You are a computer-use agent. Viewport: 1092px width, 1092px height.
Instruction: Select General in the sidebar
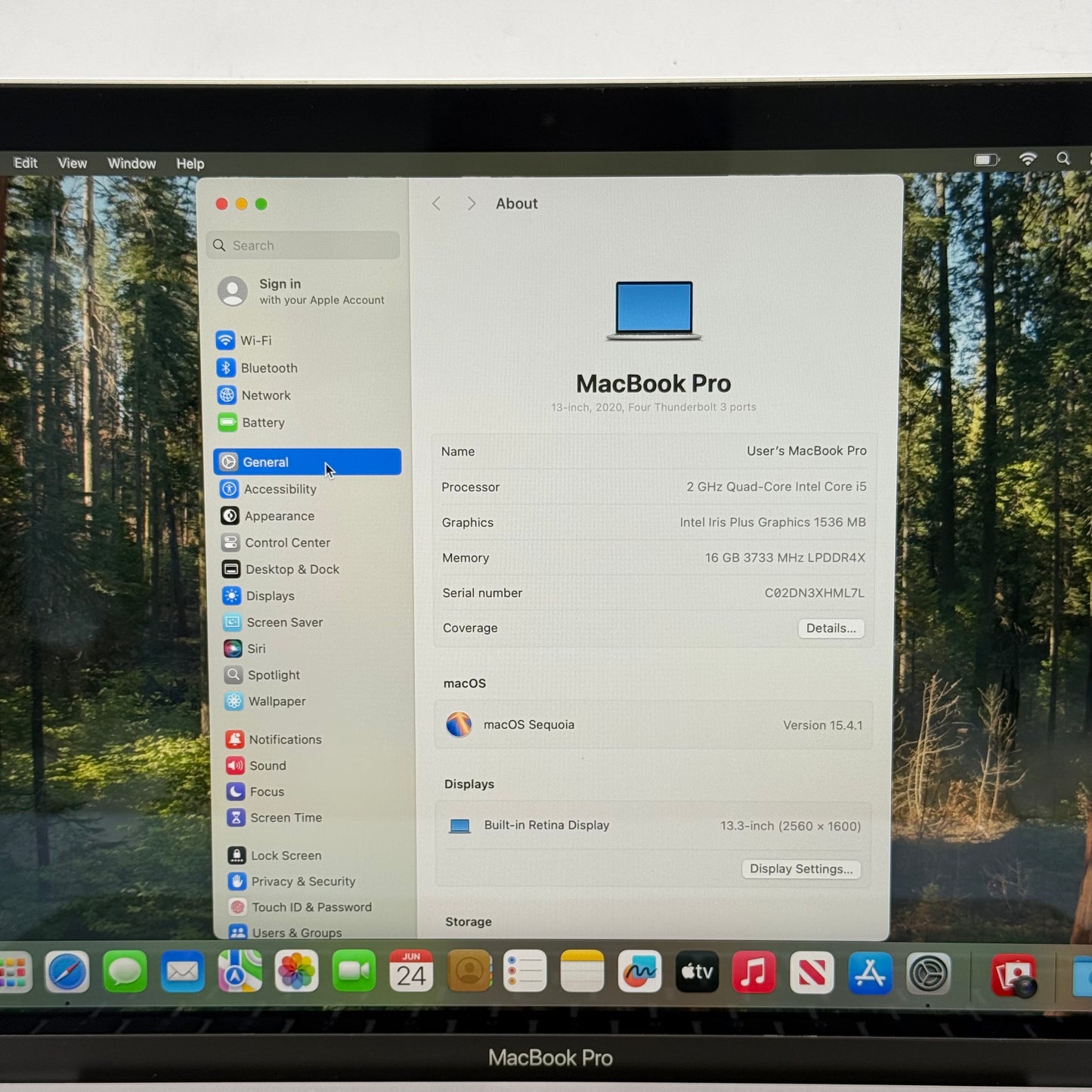(x=308, y=462)
